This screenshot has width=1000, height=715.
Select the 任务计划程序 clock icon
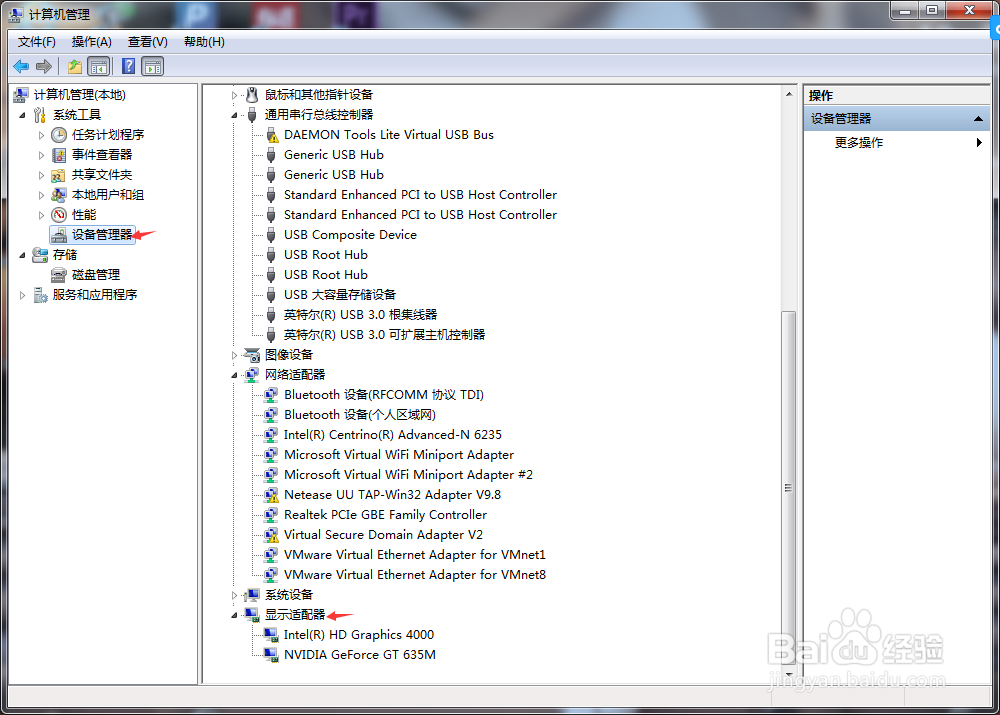[x=59, y=135]
